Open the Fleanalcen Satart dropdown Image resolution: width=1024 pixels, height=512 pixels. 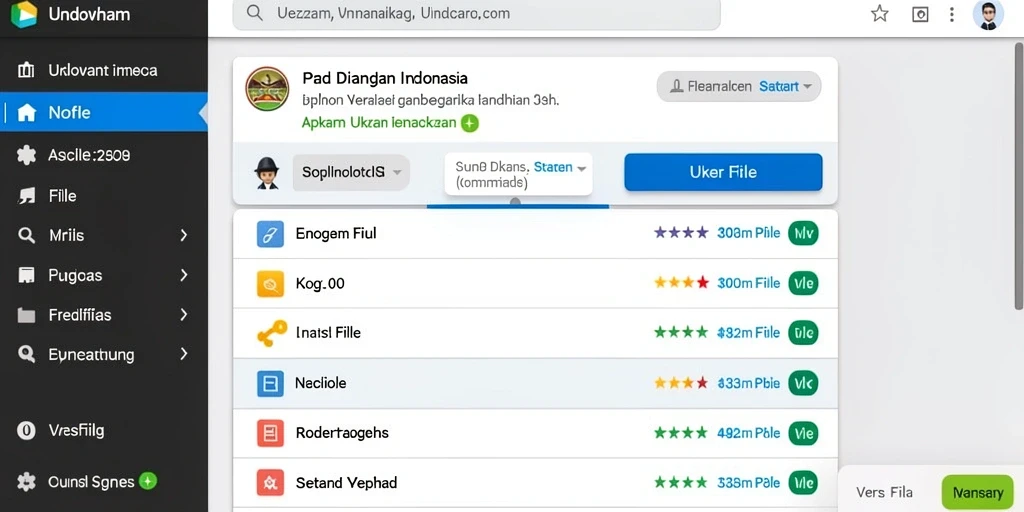739,86
